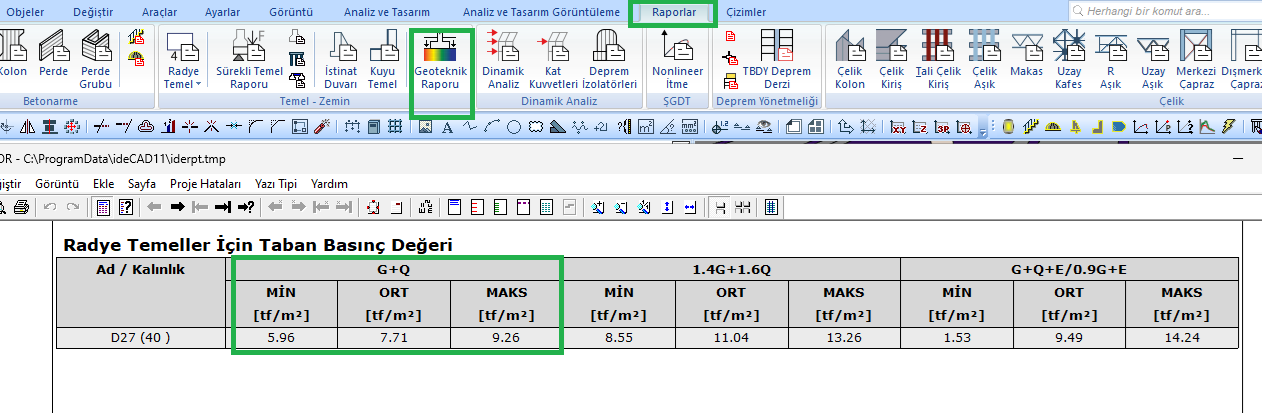Switch to the Ayarlar ribbon tab
Screen dimensions: 1262x413
(221, 13)
